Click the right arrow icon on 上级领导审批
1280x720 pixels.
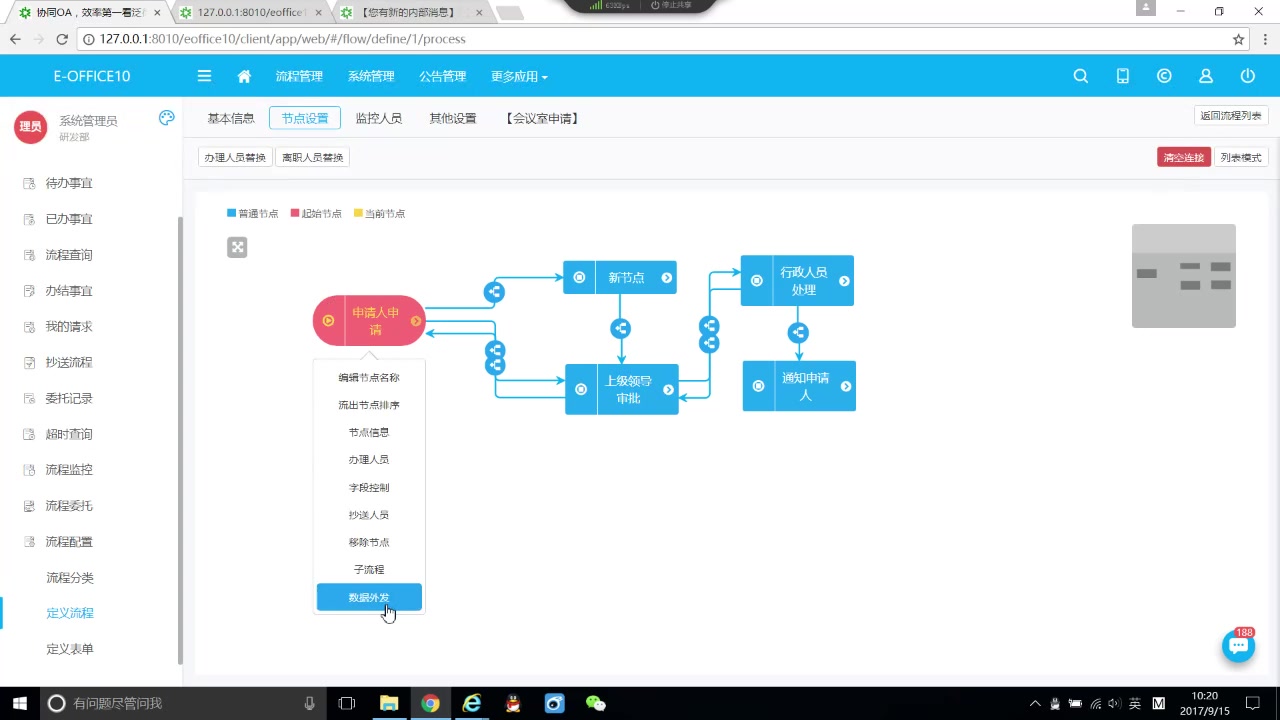point(669,390)
